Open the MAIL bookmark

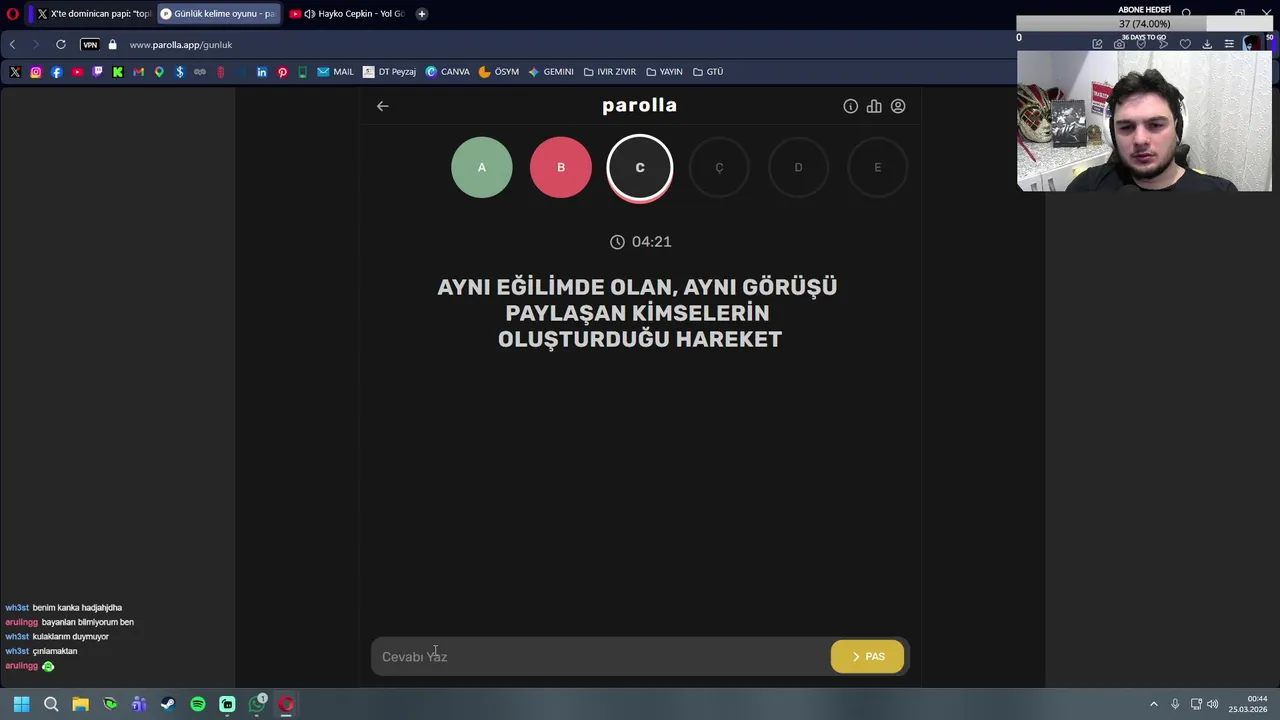(x=335, y=72)
